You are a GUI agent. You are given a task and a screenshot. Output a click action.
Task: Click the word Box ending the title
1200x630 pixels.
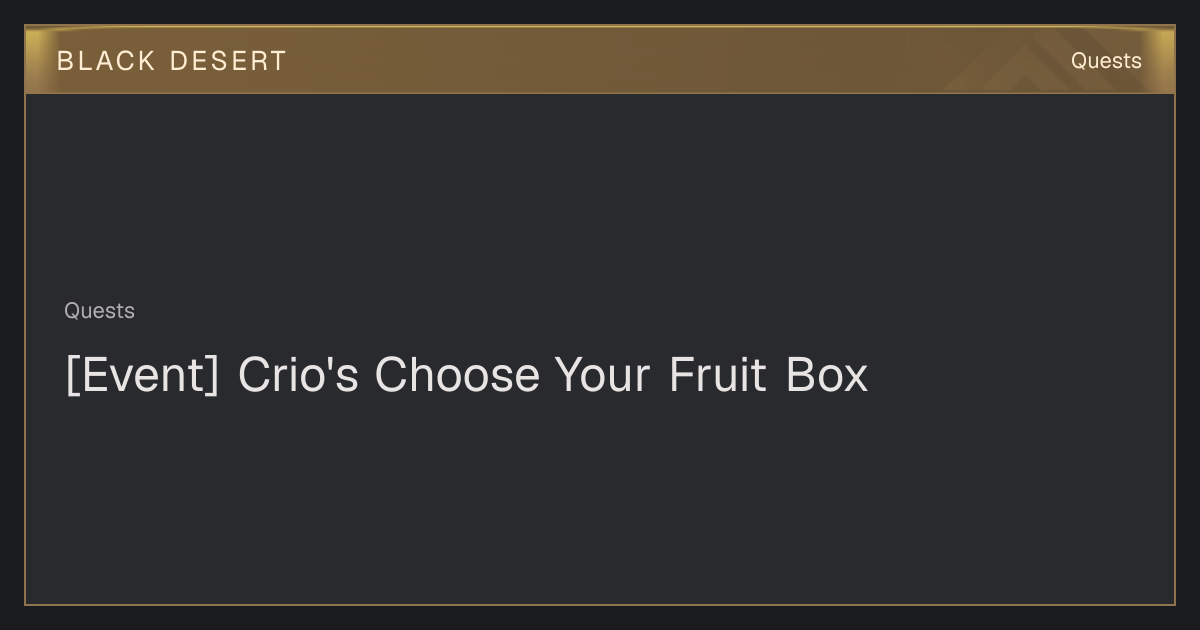[827, 375]
